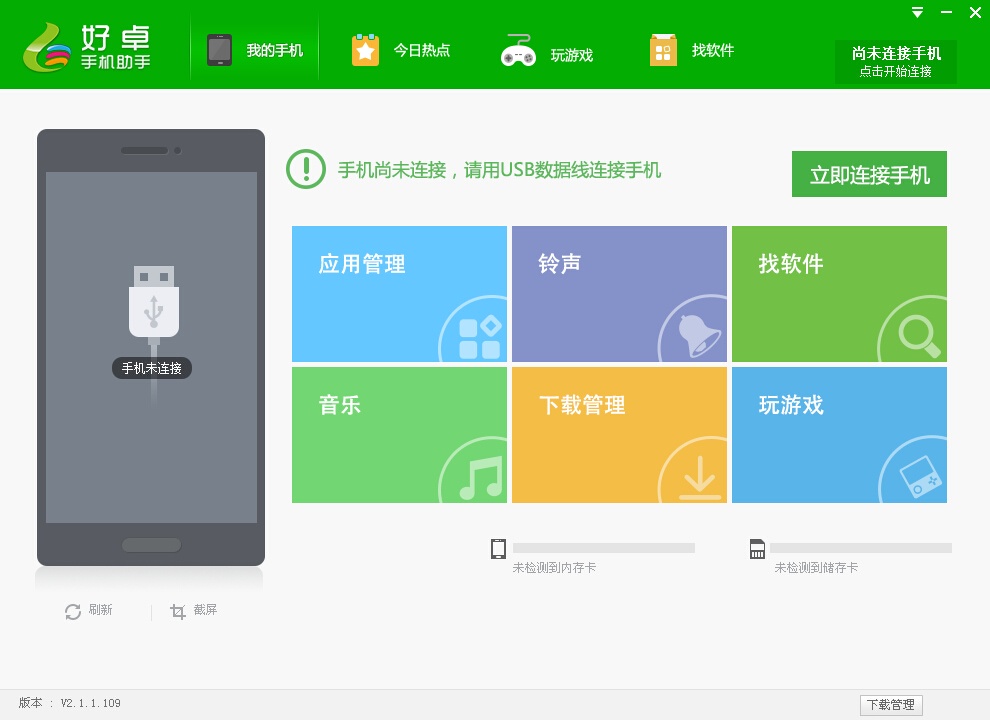Click the music note icon on 音乐 tile
Viewport: 990px width, 720px height.
482,477
